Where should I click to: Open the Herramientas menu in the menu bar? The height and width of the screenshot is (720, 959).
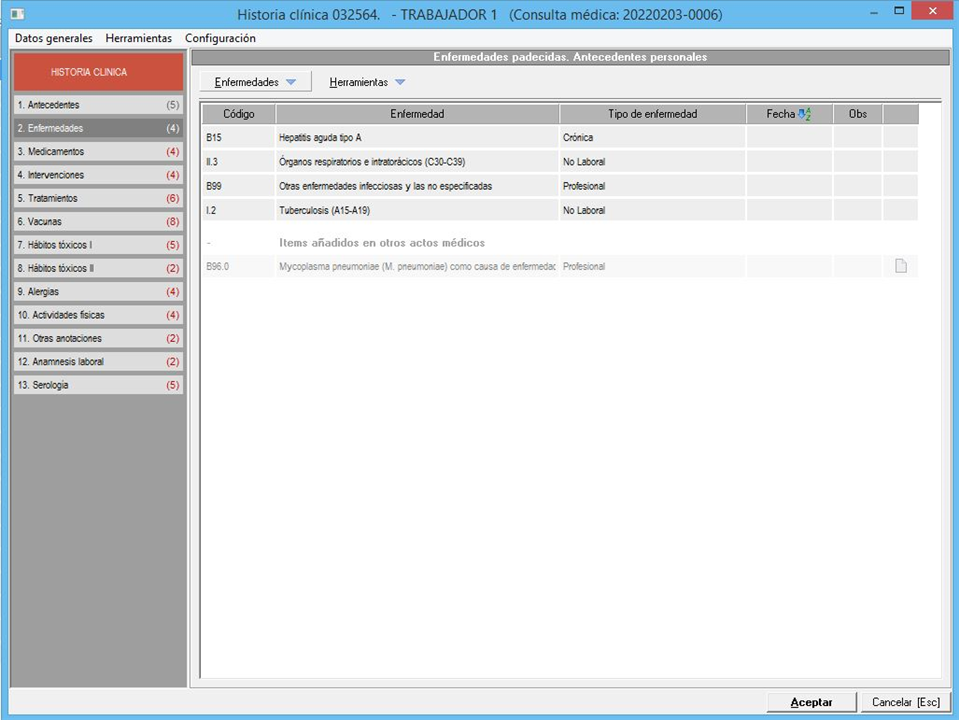[x=138, y=38]
